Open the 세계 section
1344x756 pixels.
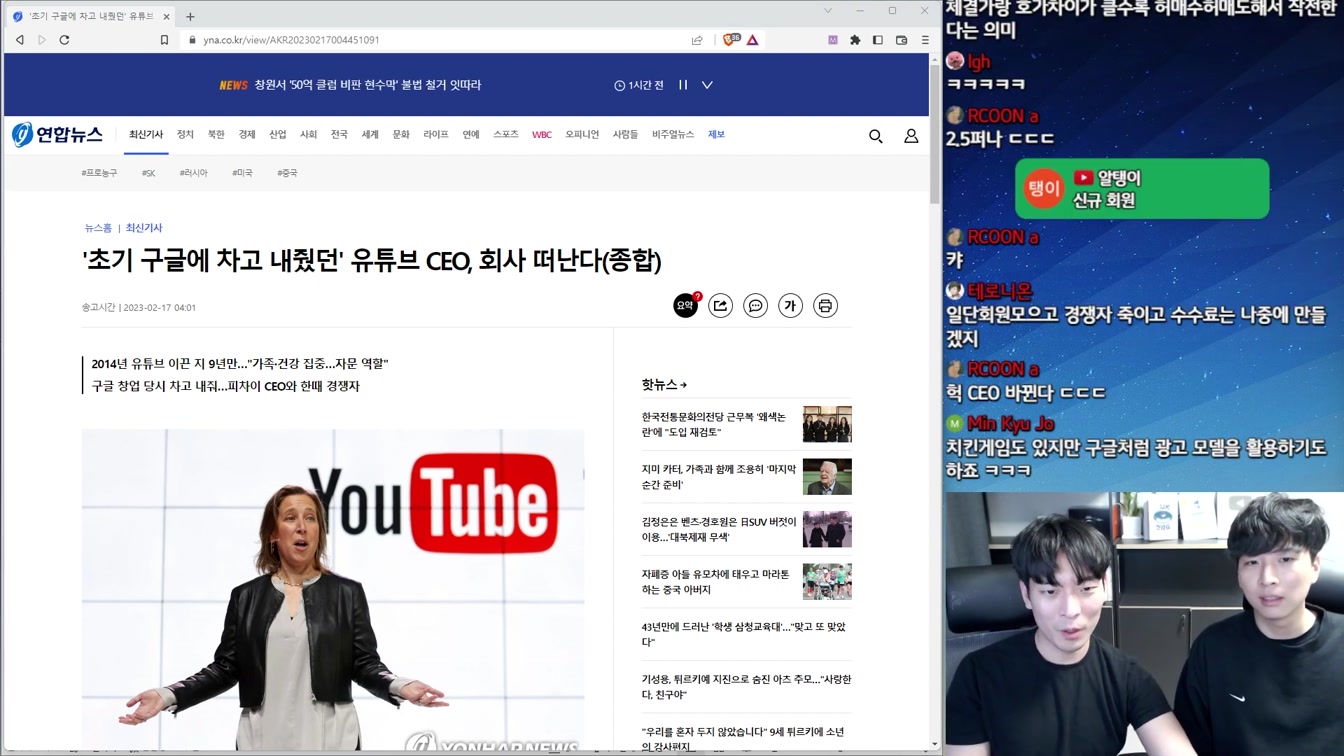370,135
